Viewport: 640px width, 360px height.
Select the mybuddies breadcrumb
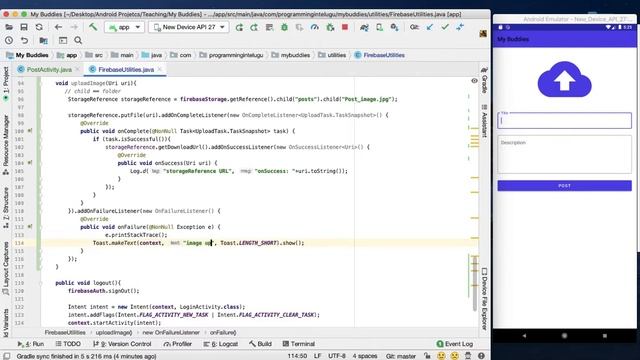(x=291, y=55)
